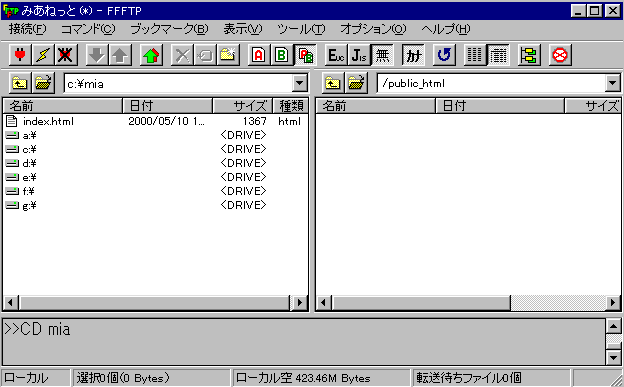Select automatic transfer mode by extension

tap(305, 55)
